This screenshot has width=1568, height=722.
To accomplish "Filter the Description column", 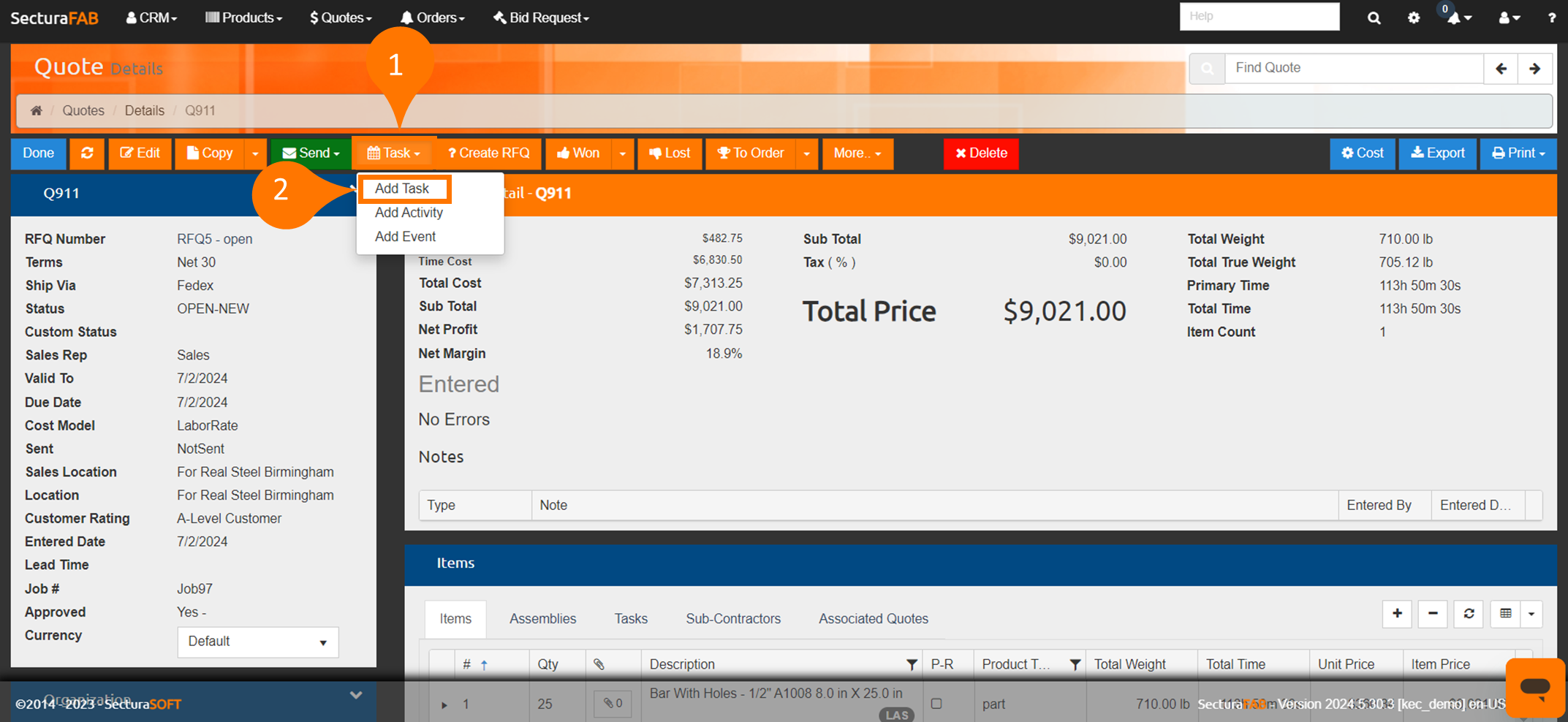I will point(912,664).
